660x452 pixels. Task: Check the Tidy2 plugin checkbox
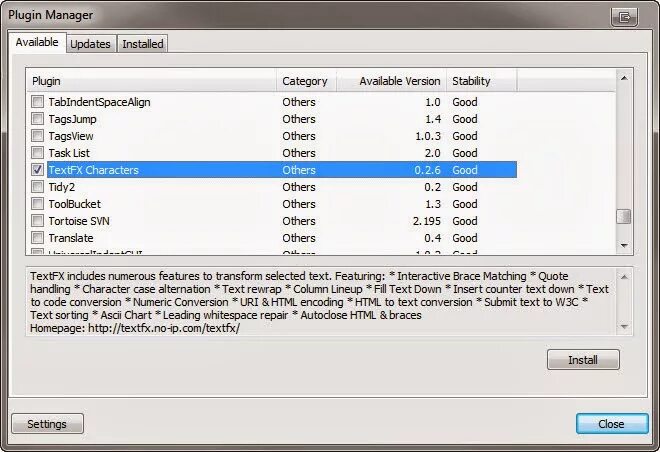coord(37,186)
